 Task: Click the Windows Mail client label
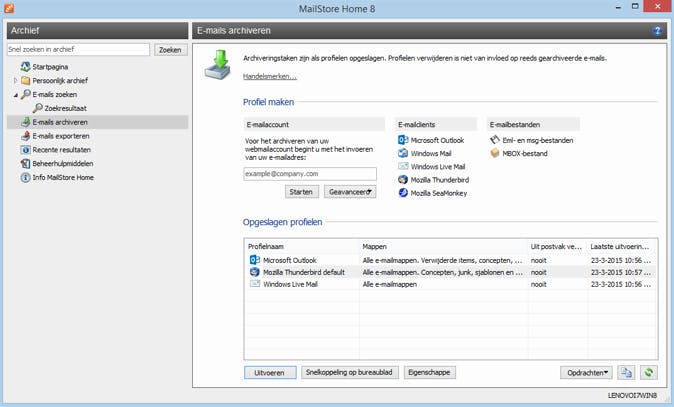(431, 153)
